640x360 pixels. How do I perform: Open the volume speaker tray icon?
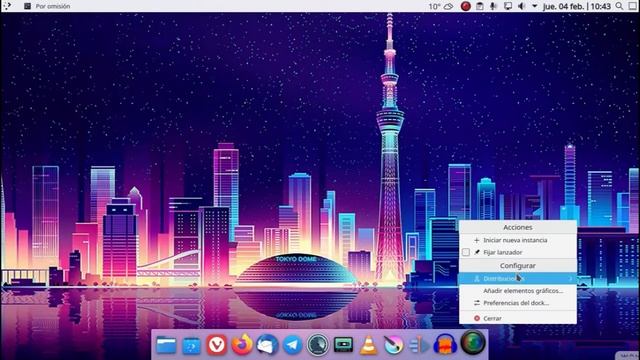[521, 6]
